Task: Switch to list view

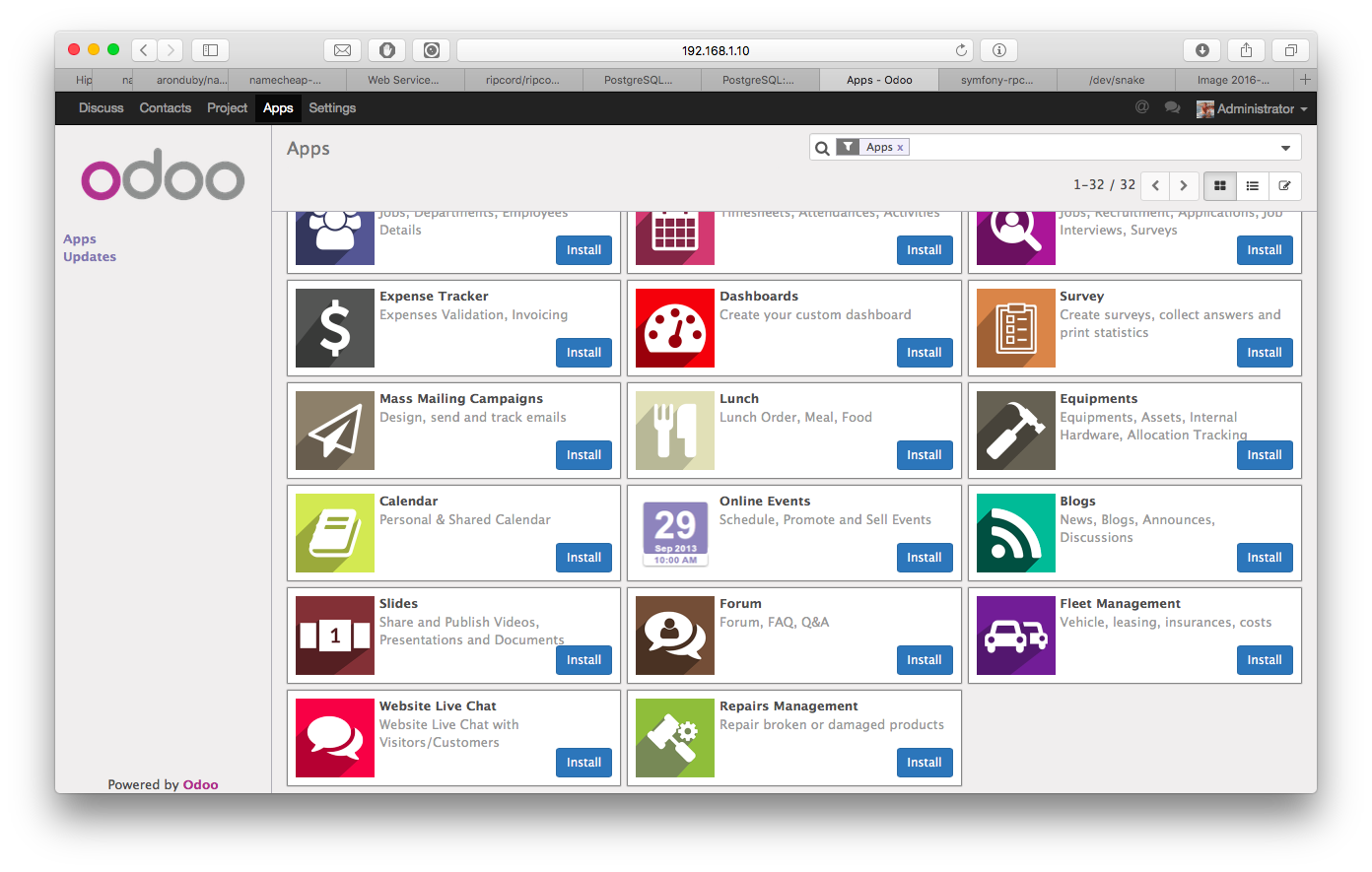Action: (1252, 185)
